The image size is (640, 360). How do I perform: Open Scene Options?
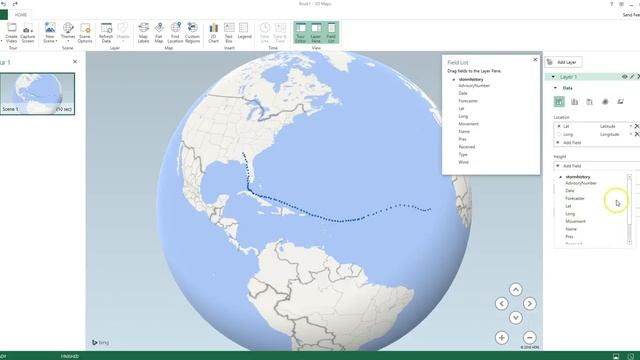tap(84, 33)
